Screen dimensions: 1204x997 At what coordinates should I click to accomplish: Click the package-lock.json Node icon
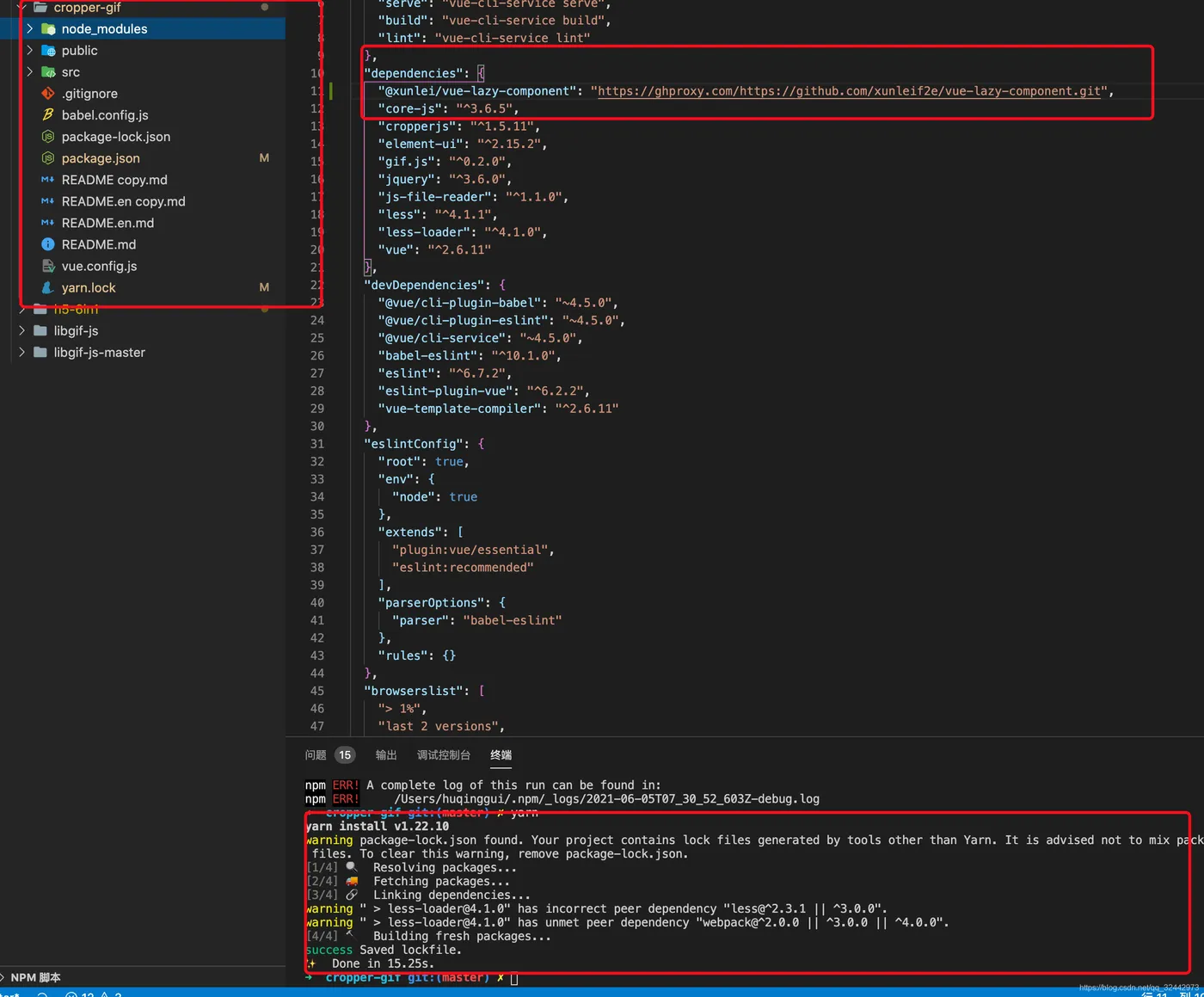[48, 137]
